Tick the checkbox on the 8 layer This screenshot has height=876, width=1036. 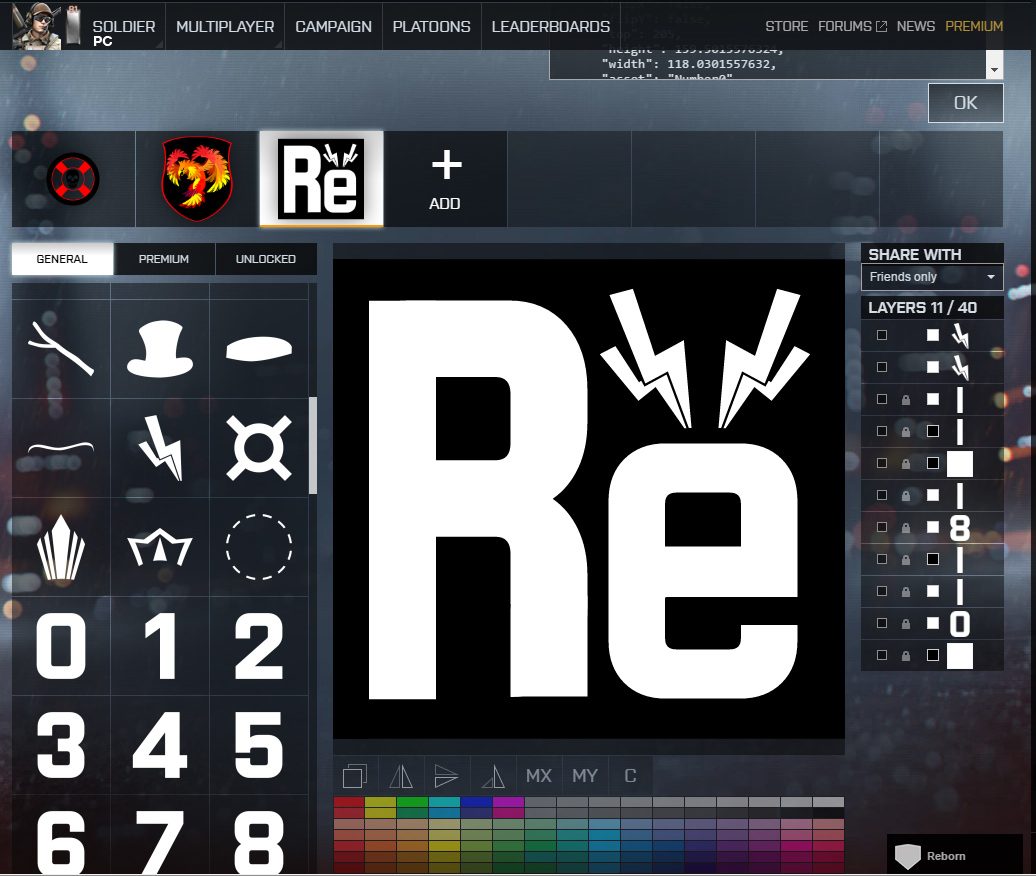point(881,527)
